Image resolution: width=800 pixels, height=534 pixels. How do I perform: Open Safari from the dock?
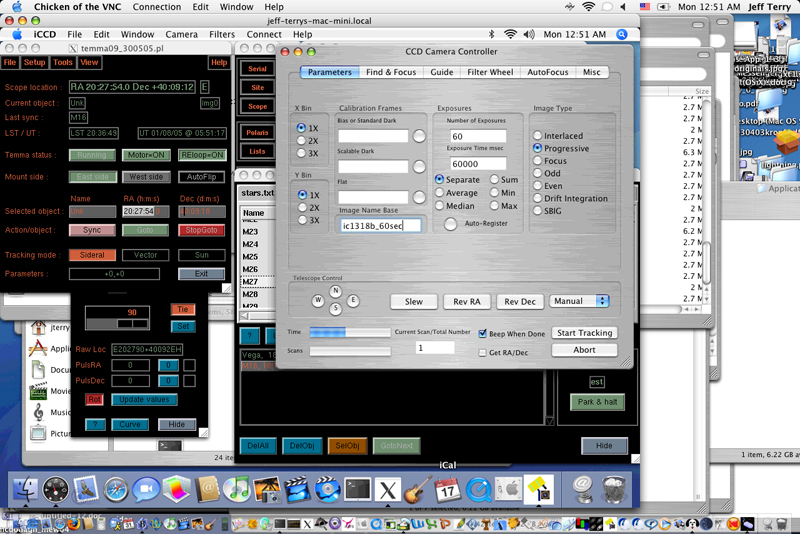(118, 489)
